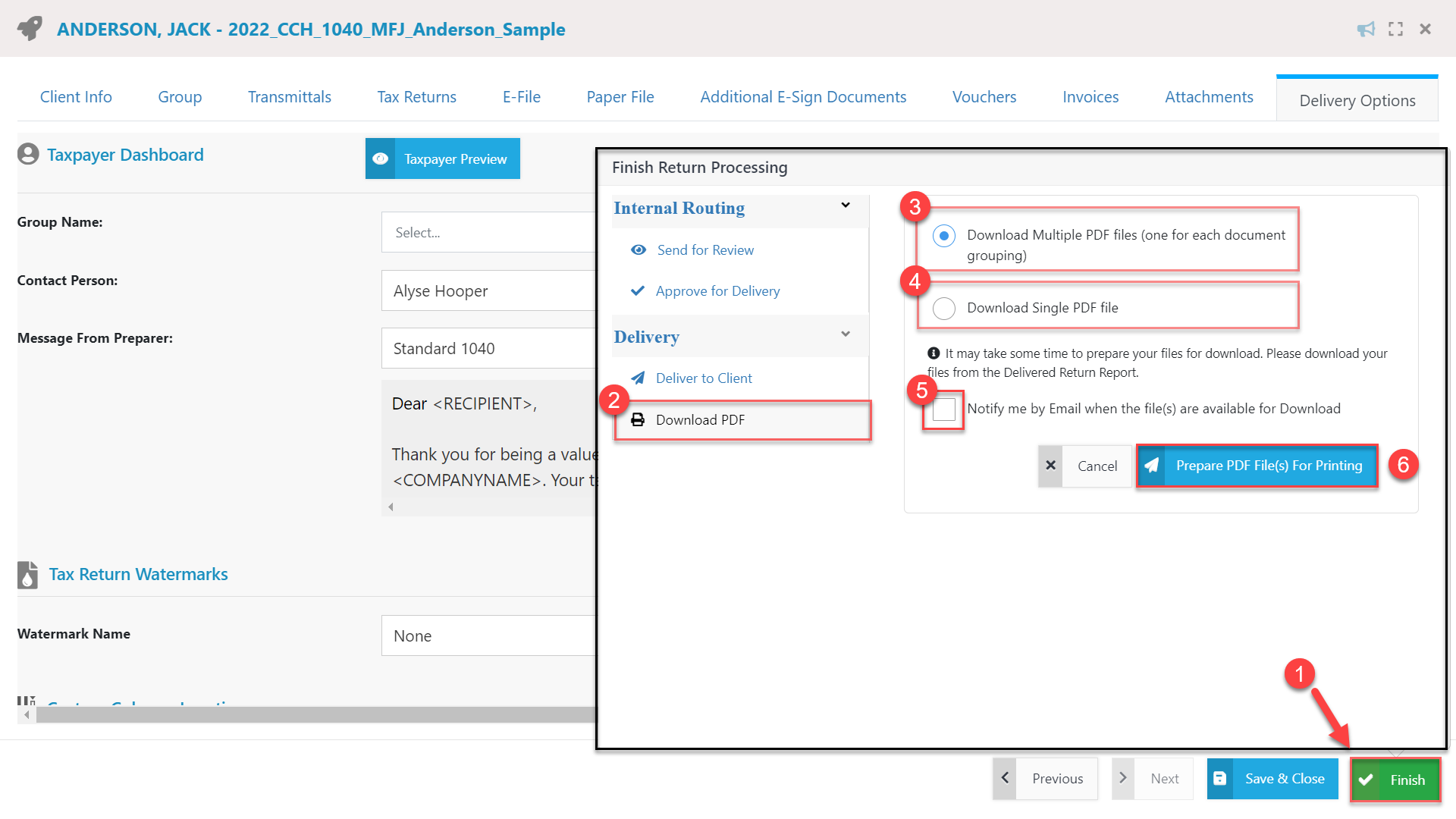Click the rocket icon beside client name
The height and width of the screenshot is (819, 1456).
(x=30, y=29)
